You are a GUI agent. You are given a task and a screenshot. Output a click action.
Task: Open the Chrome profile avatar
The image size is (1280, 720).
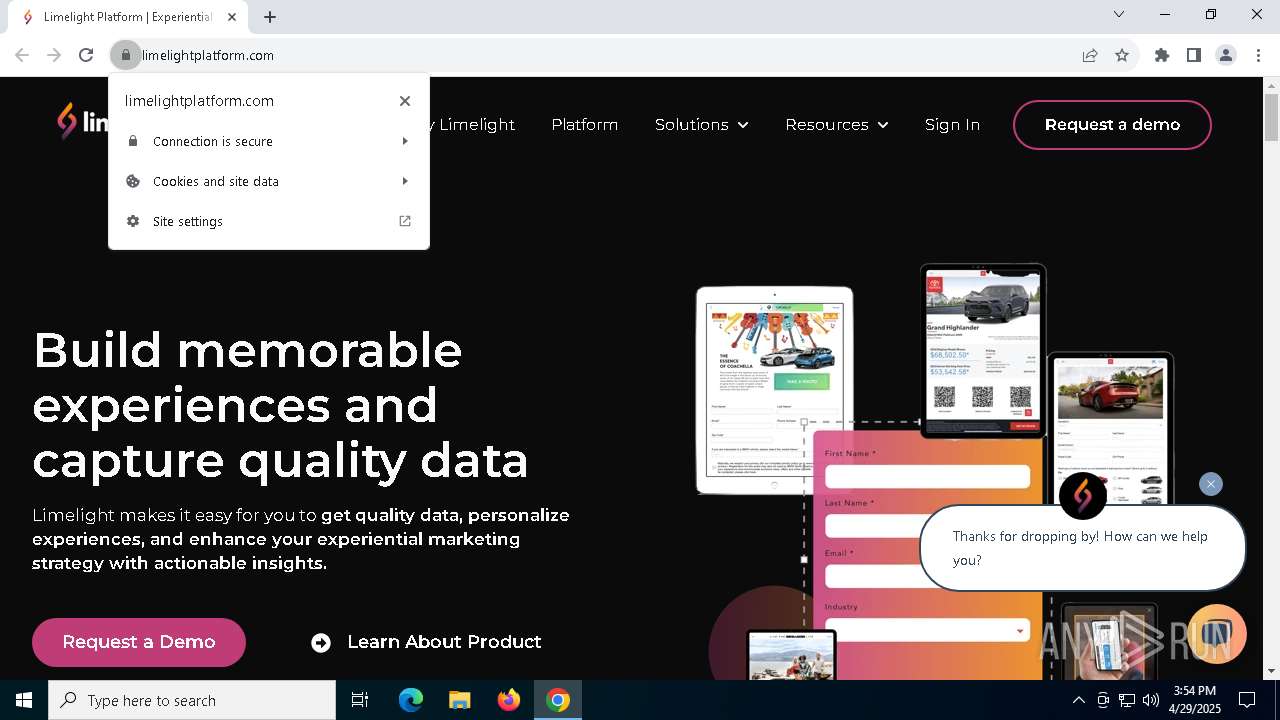[x=1226, y=55]
